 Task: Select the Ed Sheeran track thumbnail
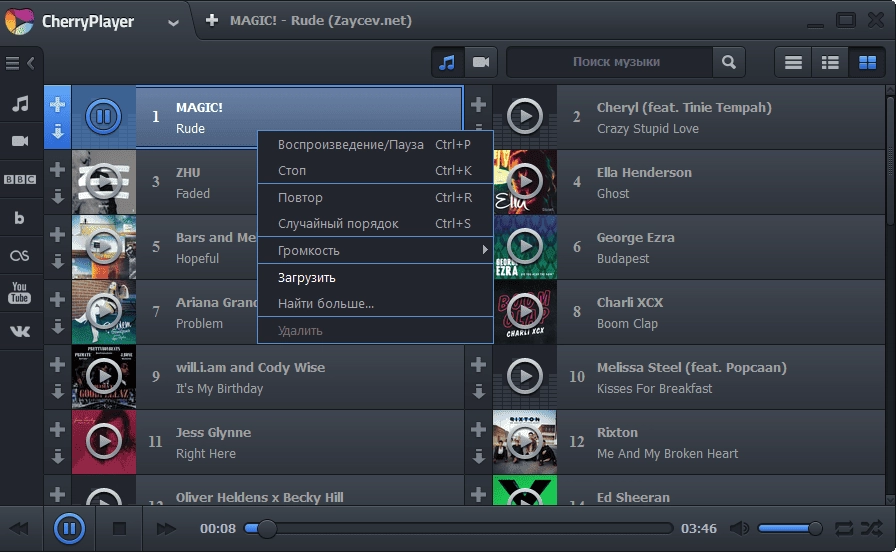click(525, 491)
